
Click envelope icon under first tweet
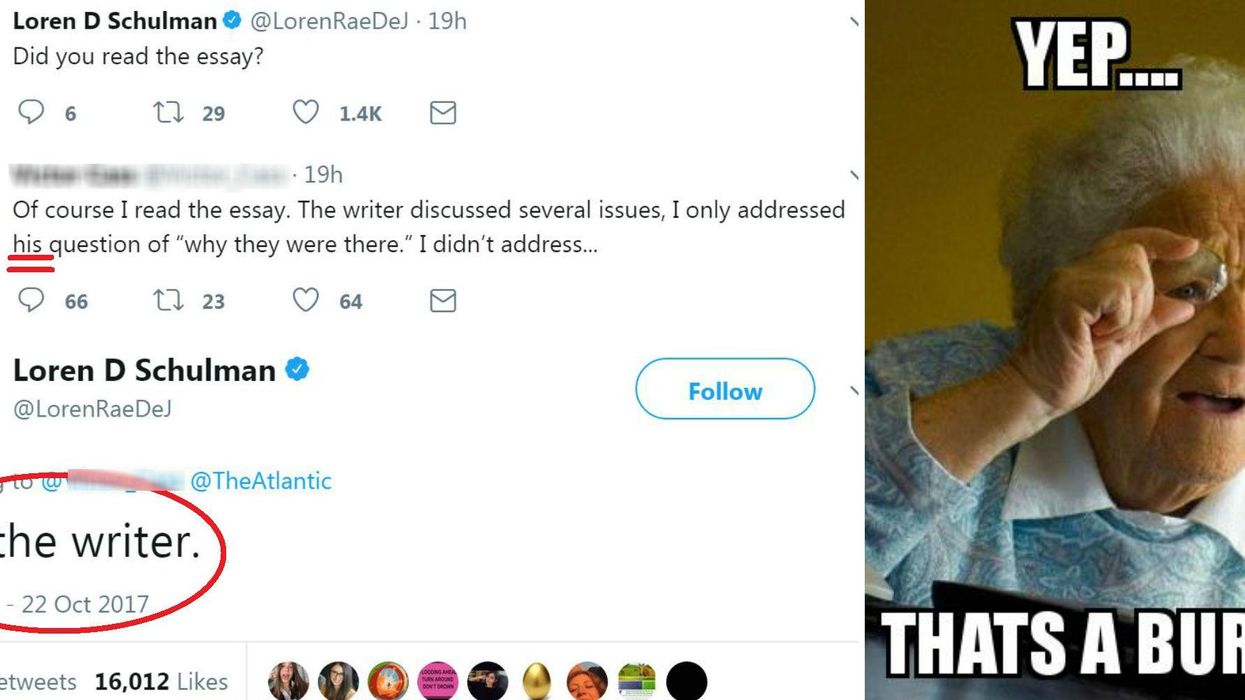pos(443,113)
